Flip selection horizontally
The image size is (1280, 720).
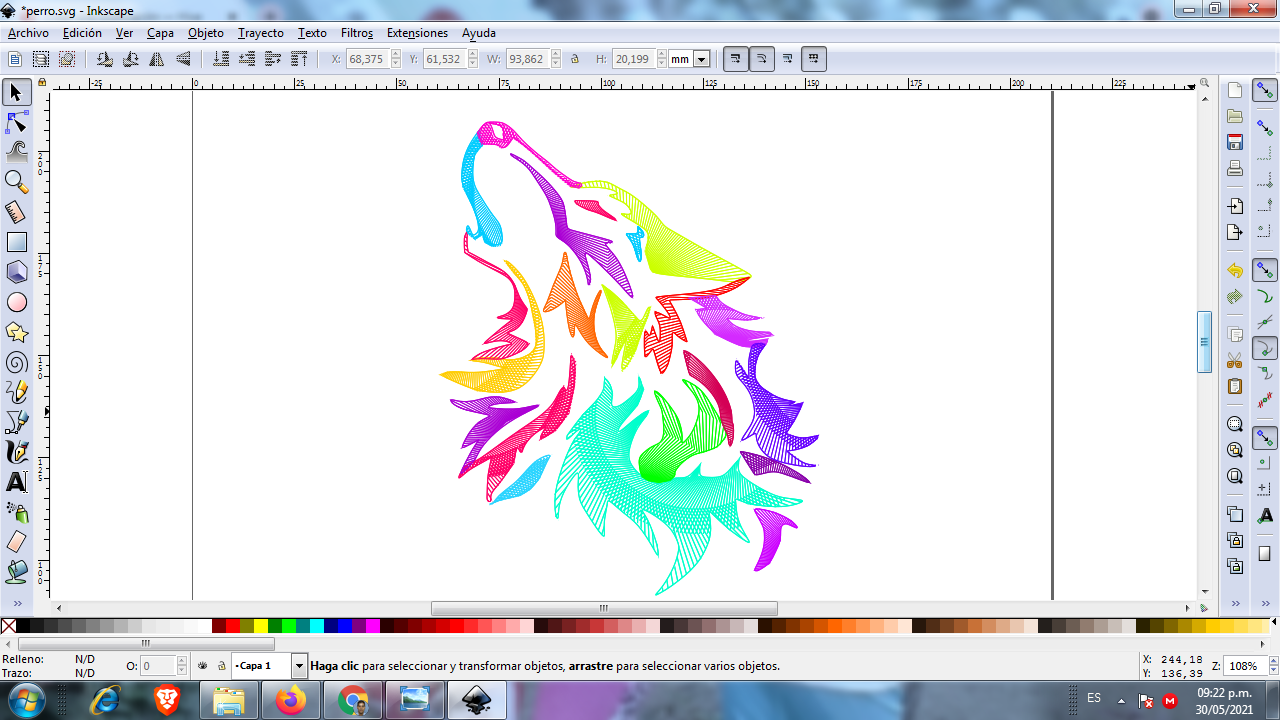tap(156, 59)
